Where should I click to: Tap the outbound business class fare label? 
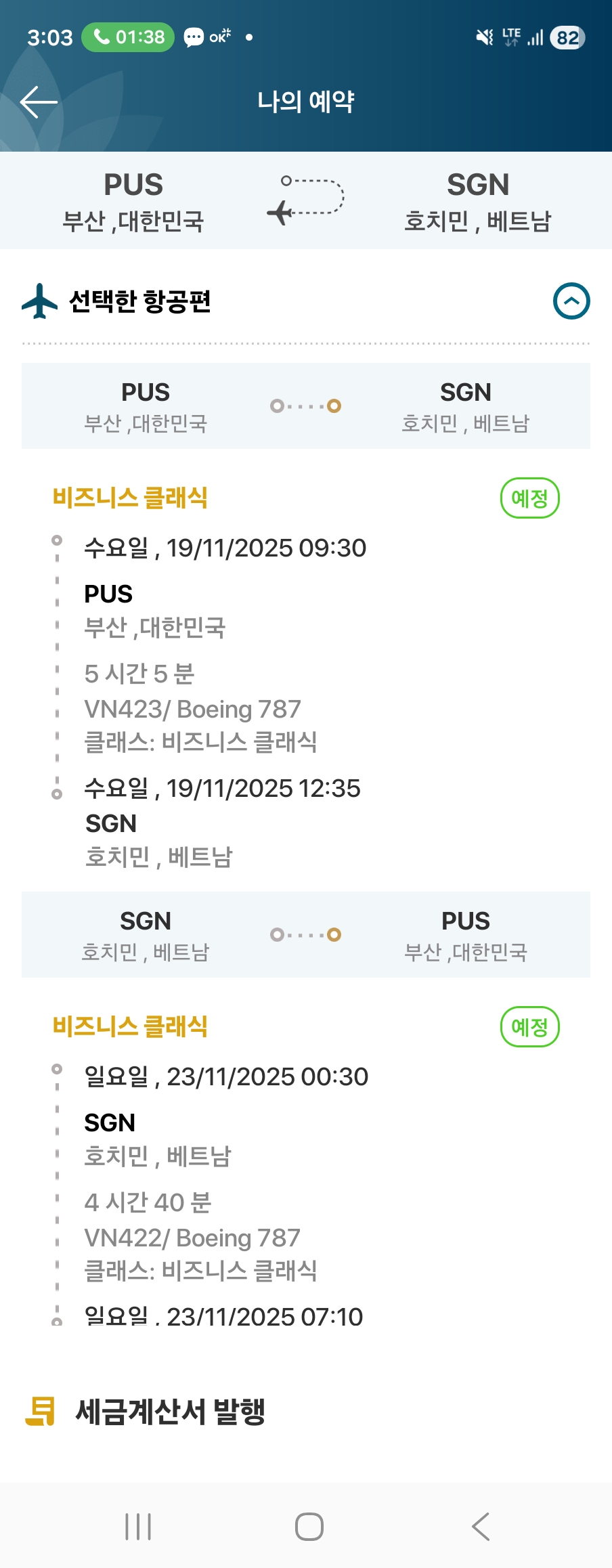(130, 498)
